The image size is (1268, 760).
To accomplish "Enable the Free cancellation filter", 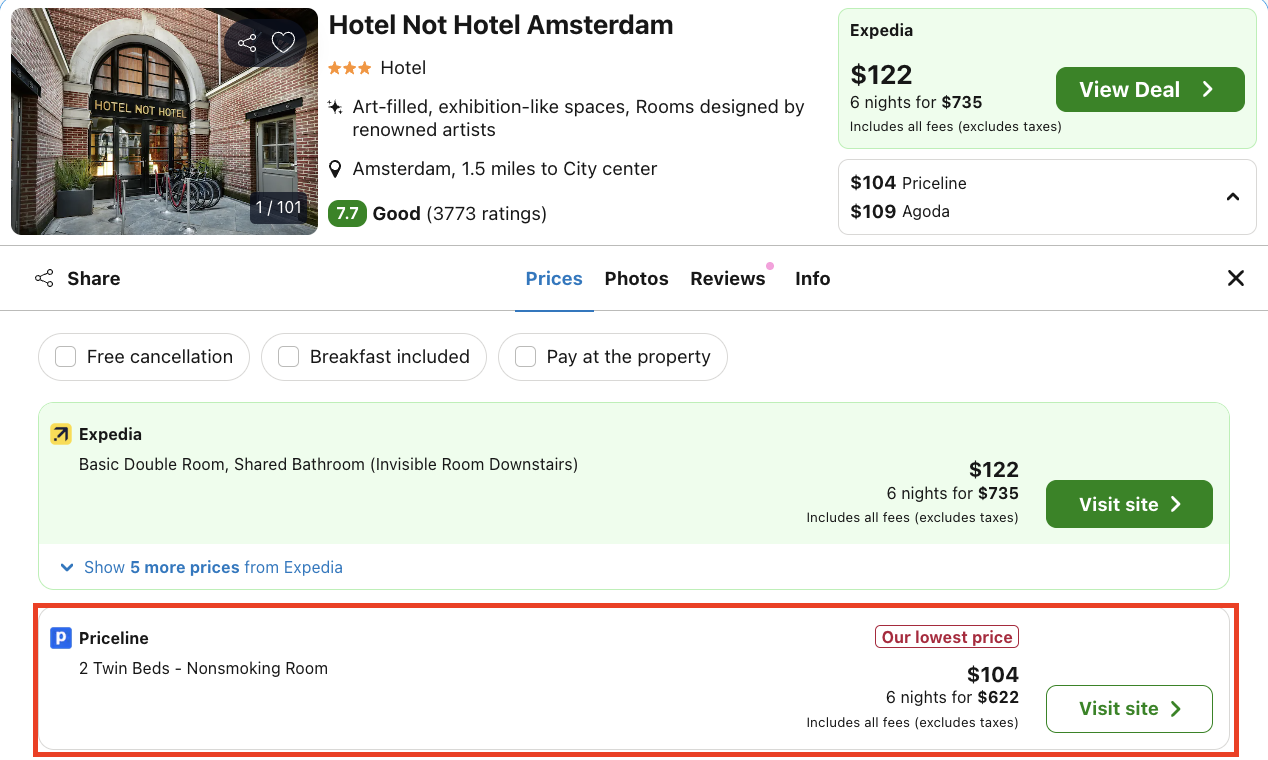I will (65, 356).
